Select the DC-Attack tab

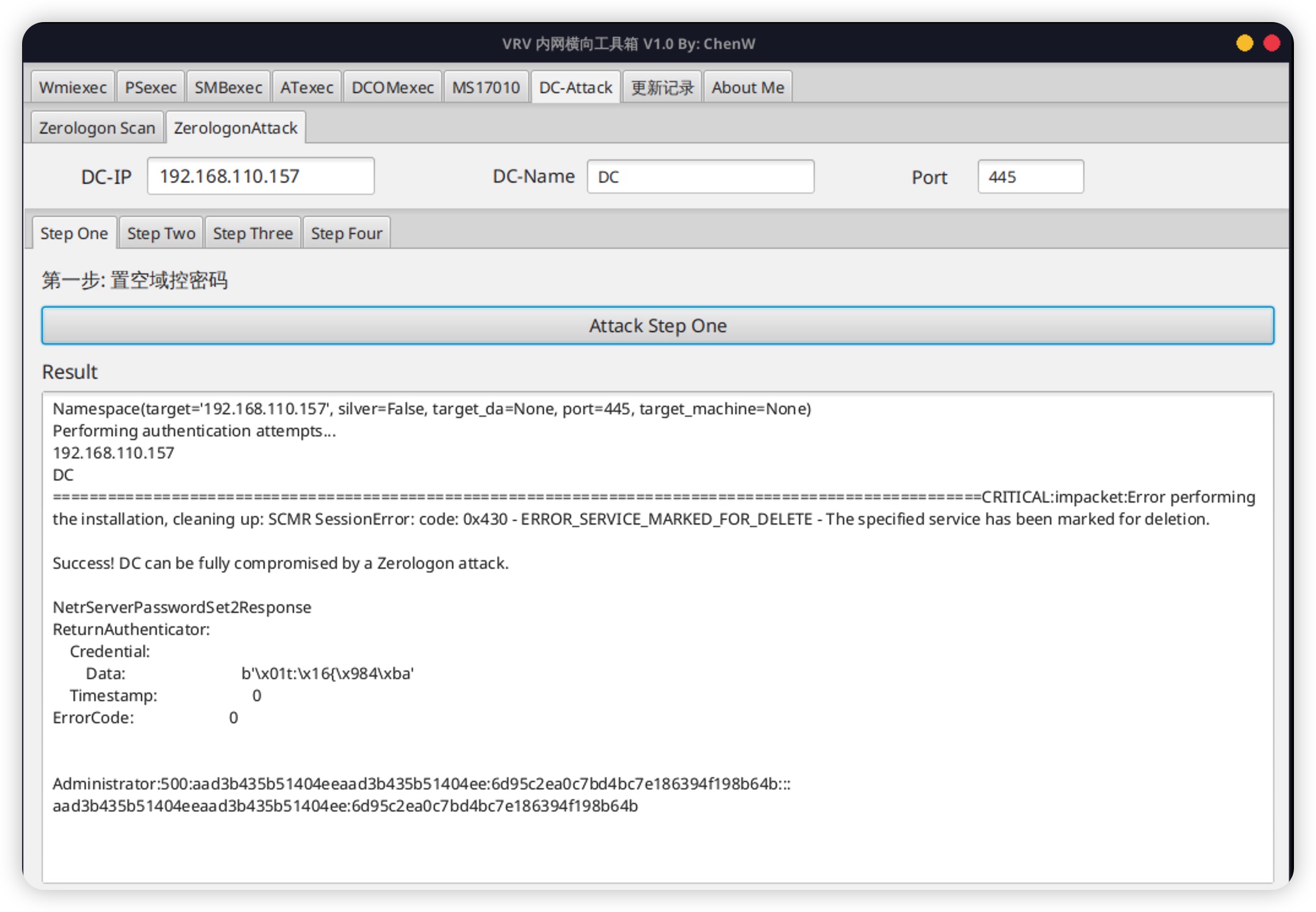[575, 88]
